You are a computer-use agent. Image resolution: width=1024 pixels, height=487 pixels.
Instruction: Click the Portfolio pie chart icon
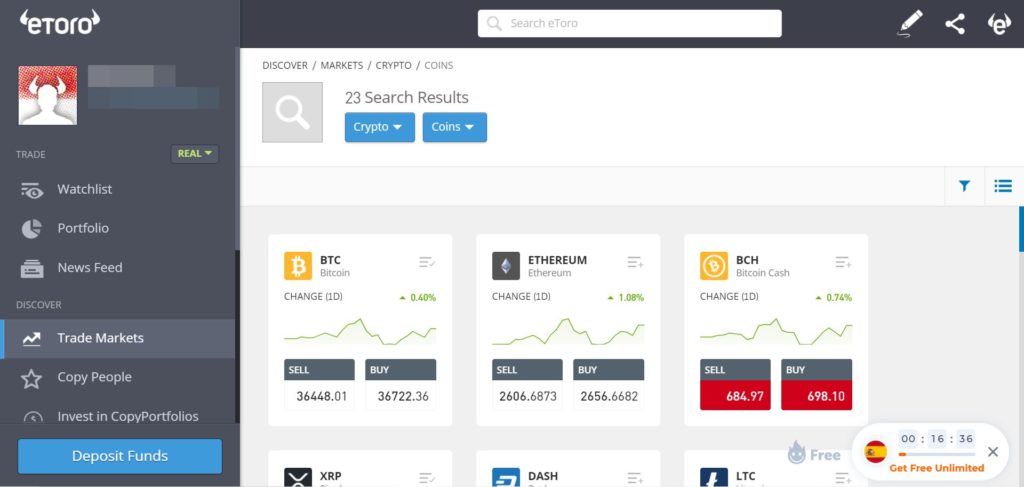pyautogui.click(x=31, y=228)
